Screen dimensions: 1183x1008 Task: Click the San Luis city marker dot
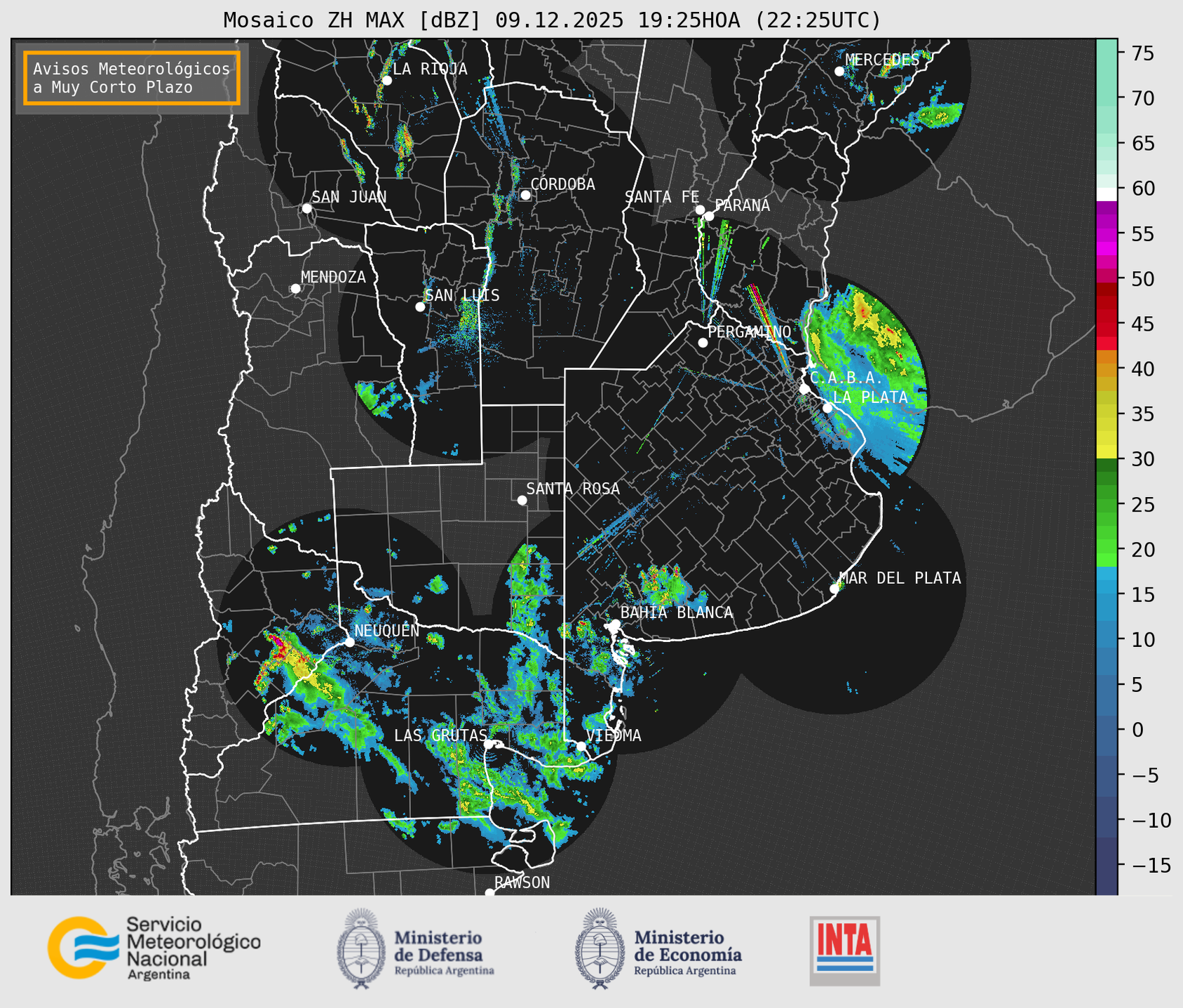[420, 307]
